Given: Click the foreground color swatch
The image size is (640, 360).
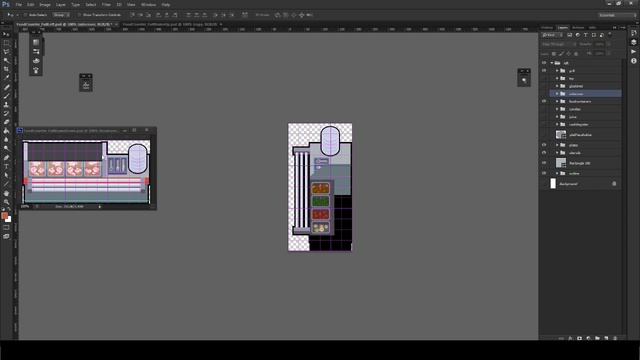Looking at the screenshot, I should tap(4, 216).
